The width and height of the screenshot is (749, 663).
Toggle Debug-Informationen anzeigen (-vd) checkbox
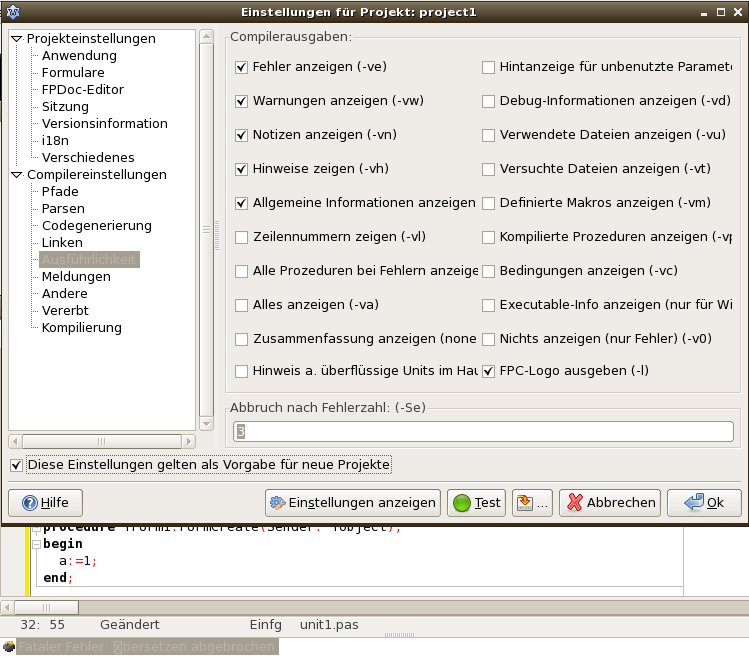(489, 102)
